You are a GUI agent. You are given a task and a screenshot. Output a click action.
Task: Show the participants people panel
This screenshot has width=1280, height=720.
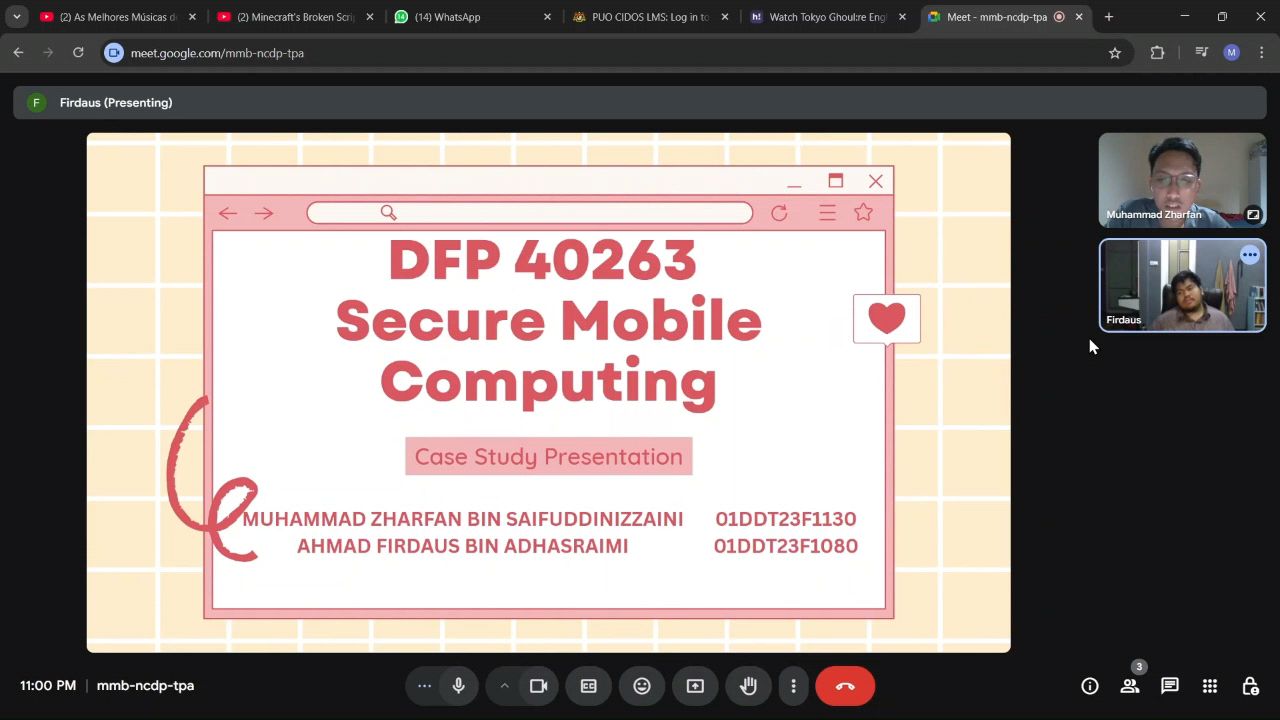(1130, 686)
